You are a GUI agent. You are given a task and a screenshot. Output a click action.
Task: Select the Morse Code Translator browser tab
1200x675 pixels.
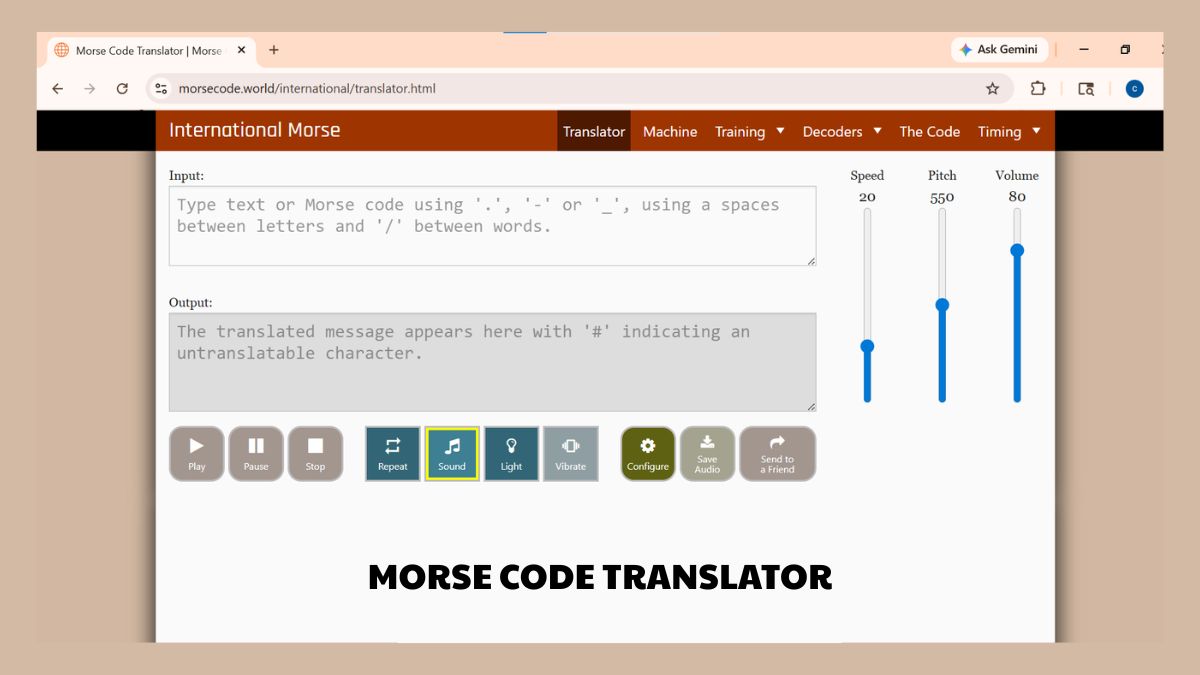pos(150,50)
